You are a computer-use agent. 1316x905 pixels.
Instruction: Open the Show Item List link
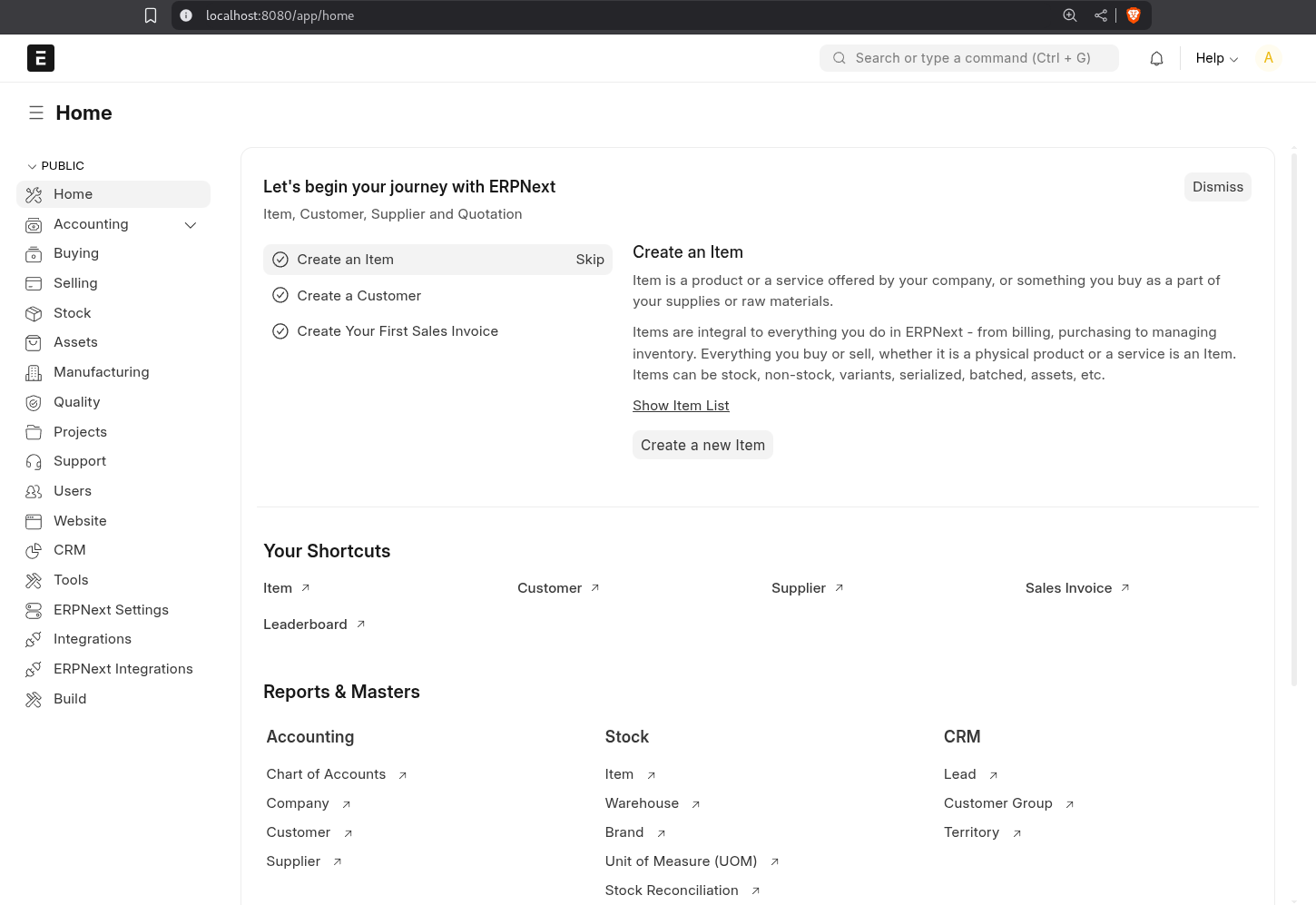pos(681,406)
